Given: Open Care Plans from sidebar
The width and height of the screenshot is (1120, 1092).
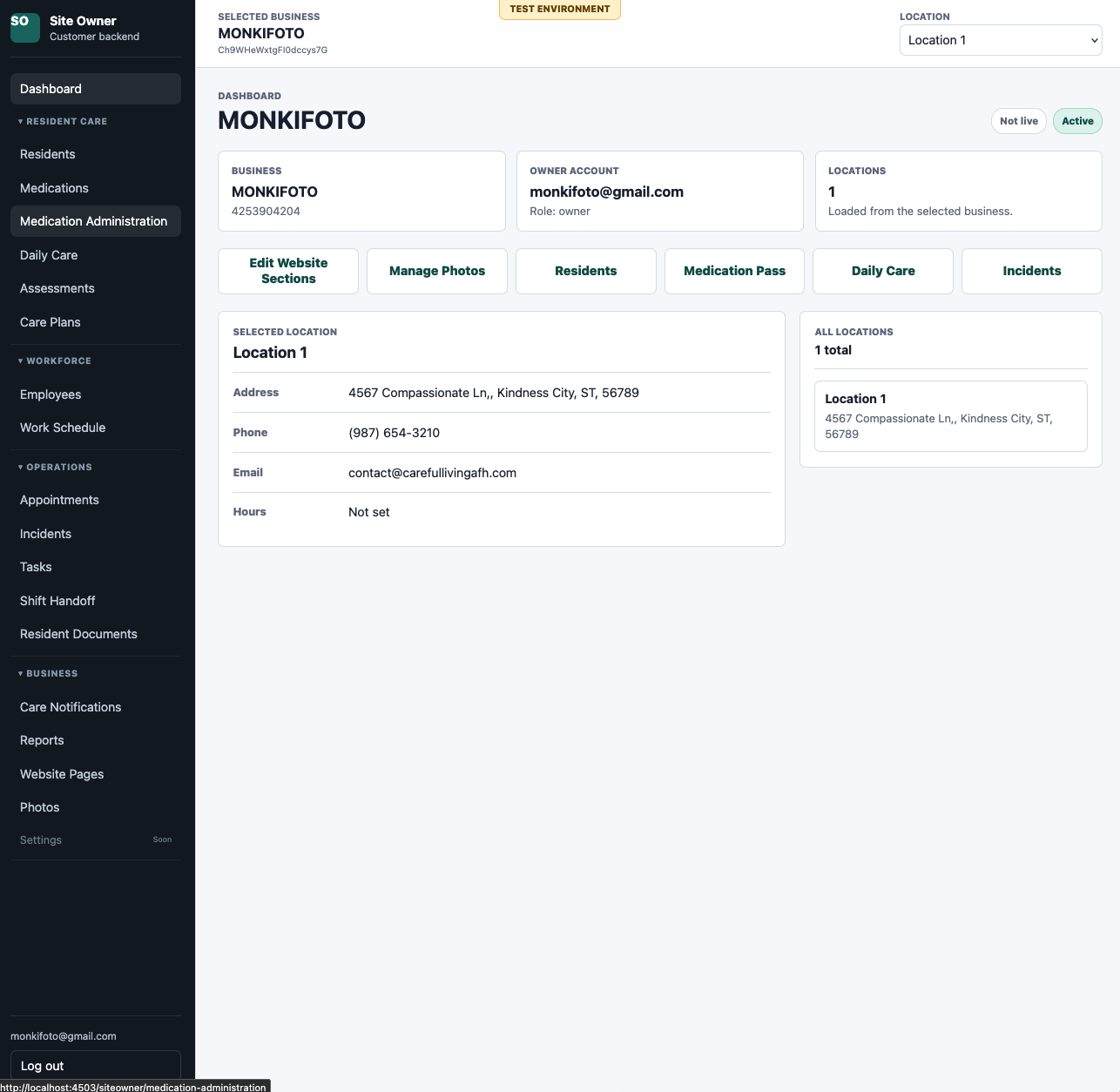Looking at the screenshot, I should tap(96, 322).
